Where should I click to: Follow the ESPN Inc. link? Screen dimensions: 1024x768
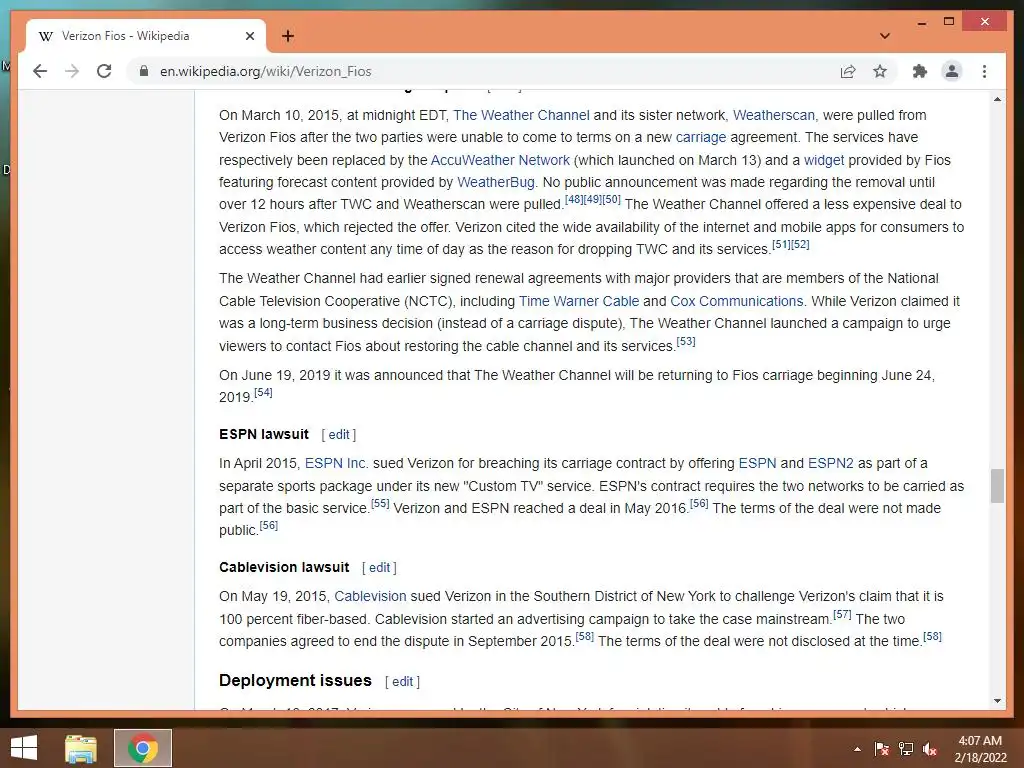pyautogui.click(x=336, y=463)
